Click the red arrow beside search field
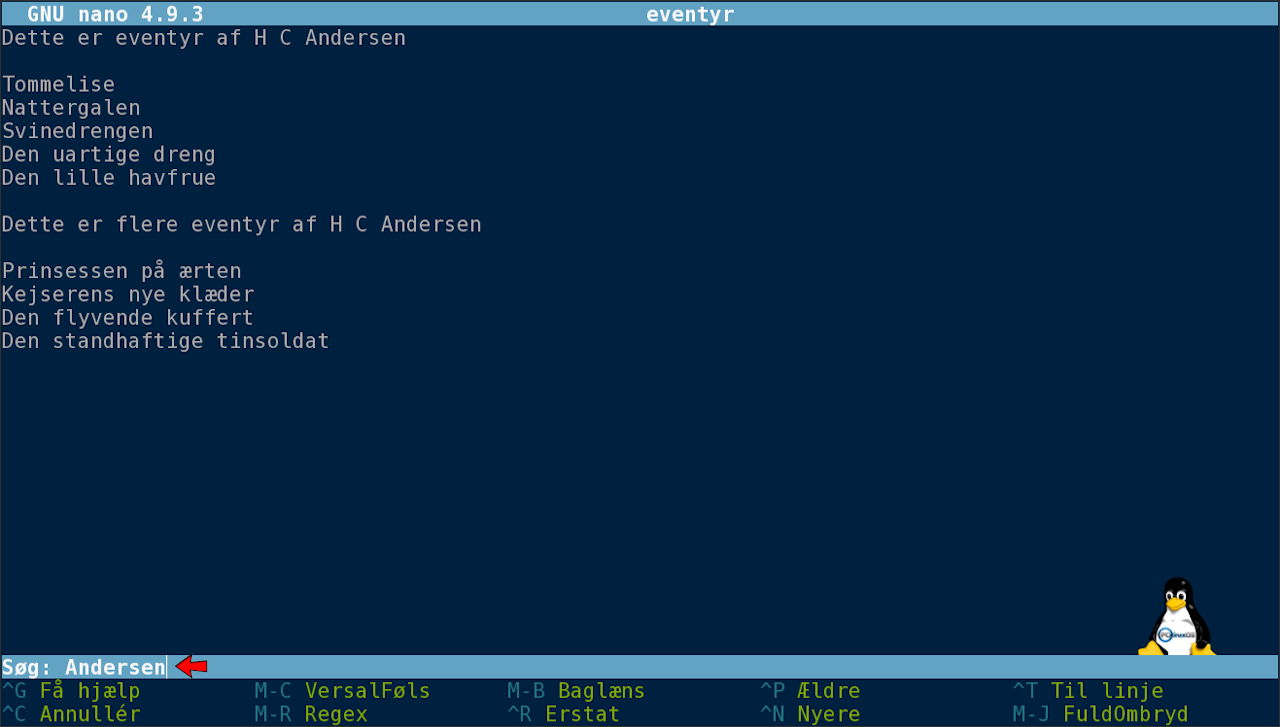Viewport: 1280px width, 727px height. (192, 667)
